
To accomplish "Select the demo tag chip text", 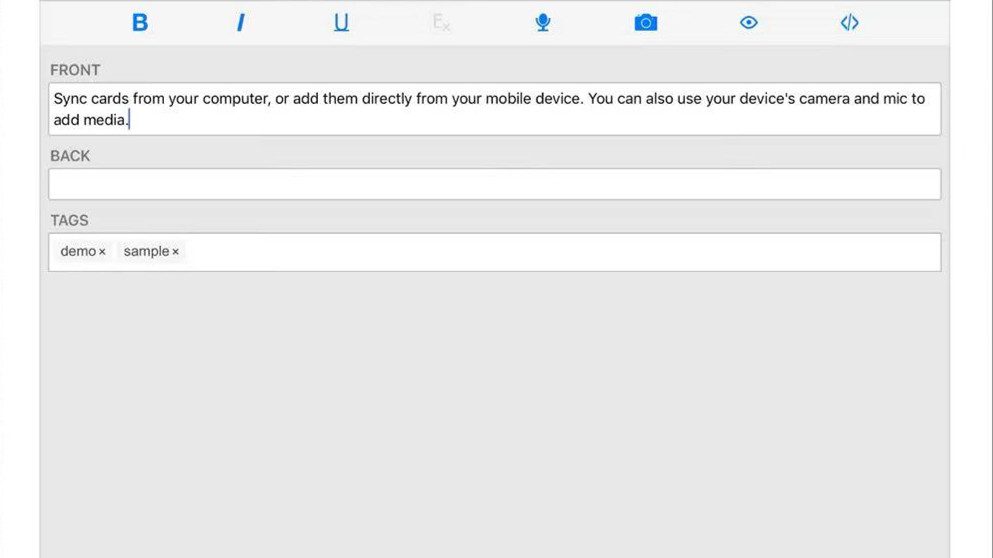I will pos(77,251).
